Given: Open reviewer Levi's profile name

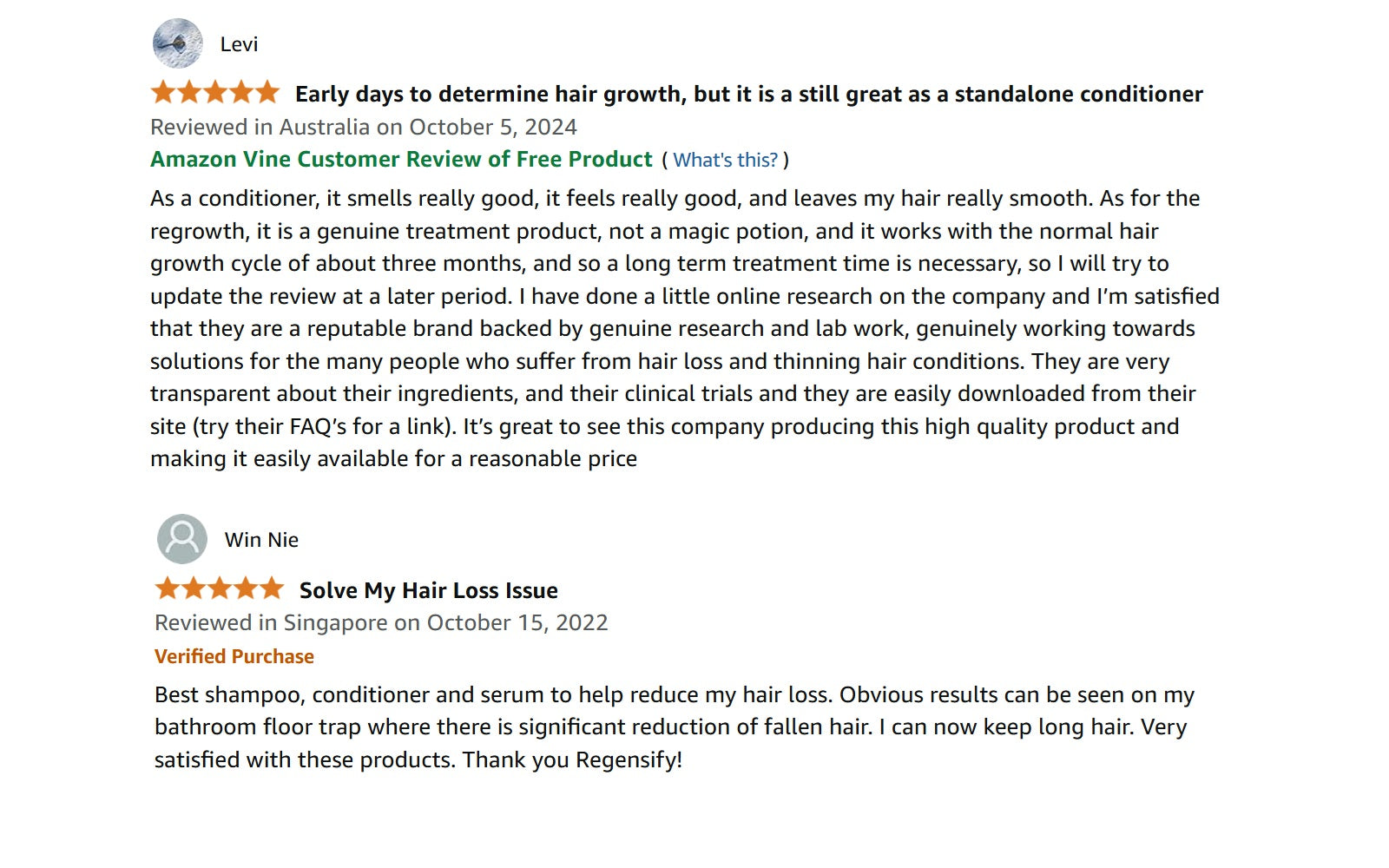Looking at the screenshot, I should point(239,44).
